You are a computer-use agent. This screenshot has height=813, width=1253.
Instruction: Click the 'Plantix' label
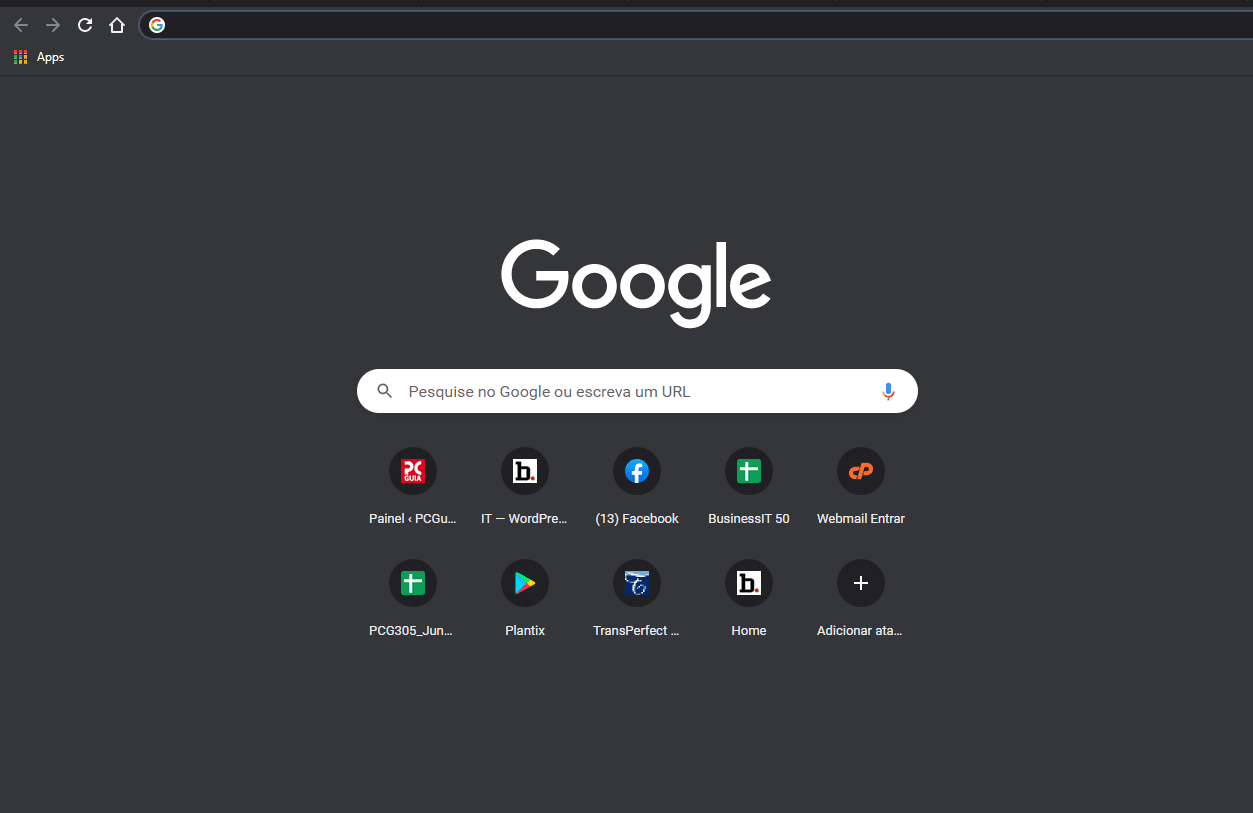tap(525, 631)
